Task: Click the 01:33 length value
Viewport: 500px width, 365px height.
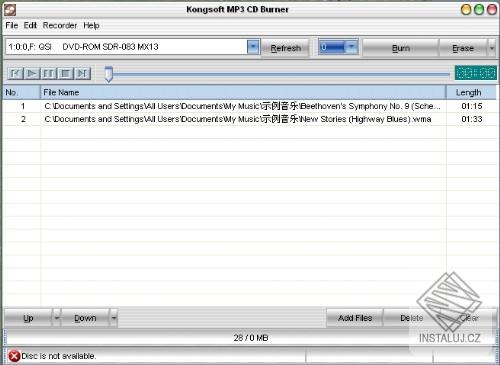Action: coord(472,119)
